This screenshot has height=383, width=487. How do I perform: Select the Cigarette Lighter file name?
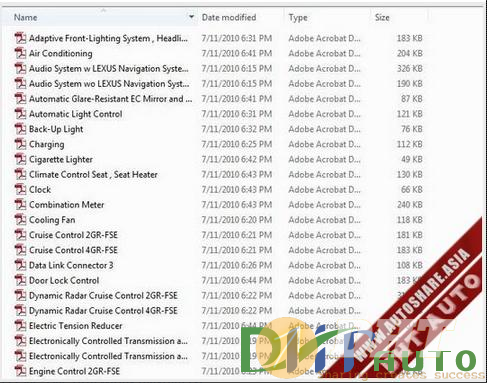click(x=61, y=160)
